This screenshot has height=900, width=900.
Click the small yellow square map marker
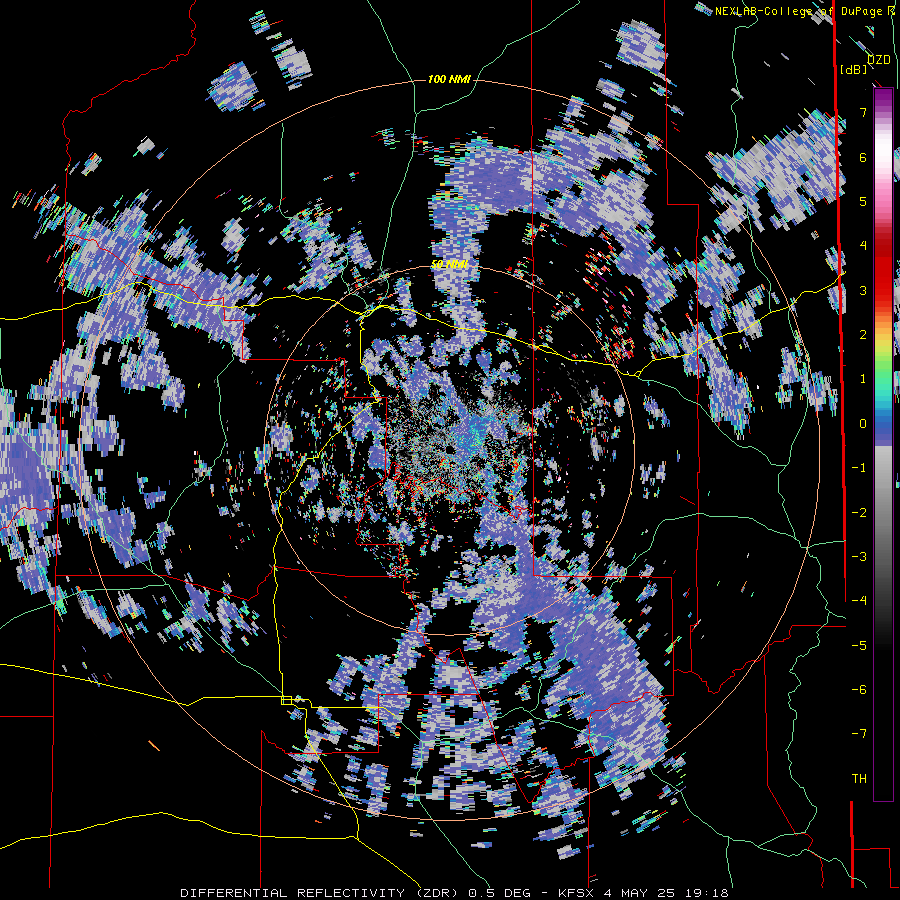click(286, 700)
